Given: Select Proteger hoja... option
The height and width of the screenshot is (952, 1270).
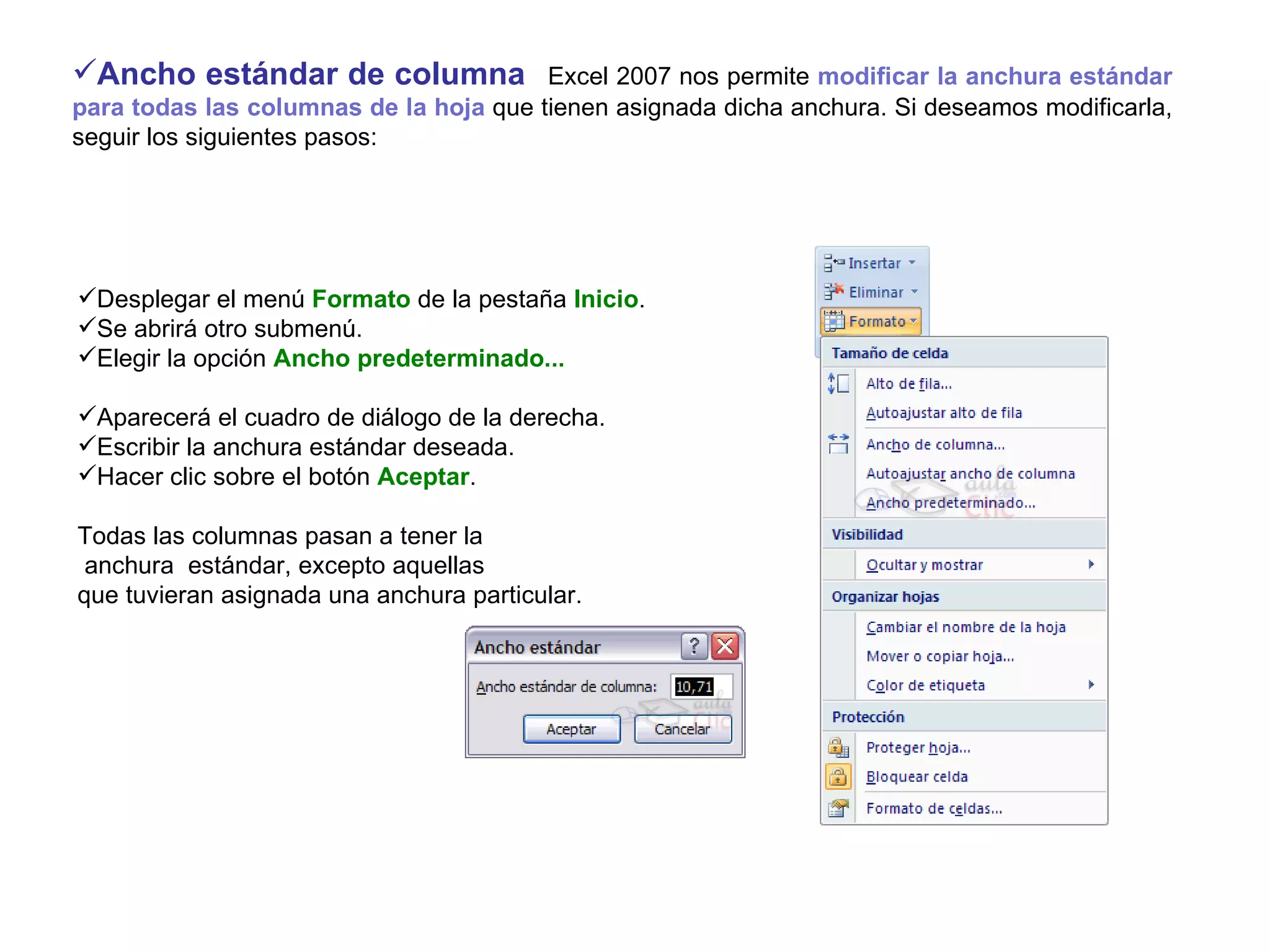Looking at the screenshot, I should 918,747.
